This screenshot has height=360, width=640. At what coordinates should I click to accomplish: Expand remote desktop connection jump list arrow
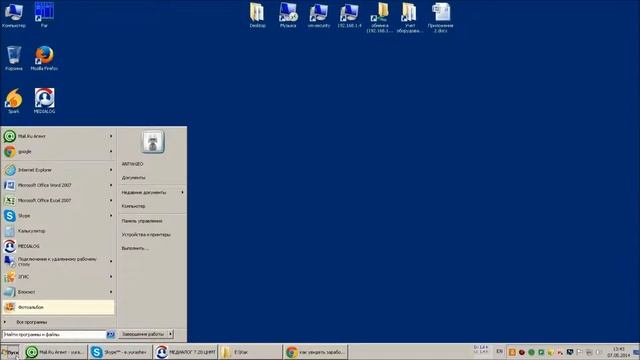(111, 261)
